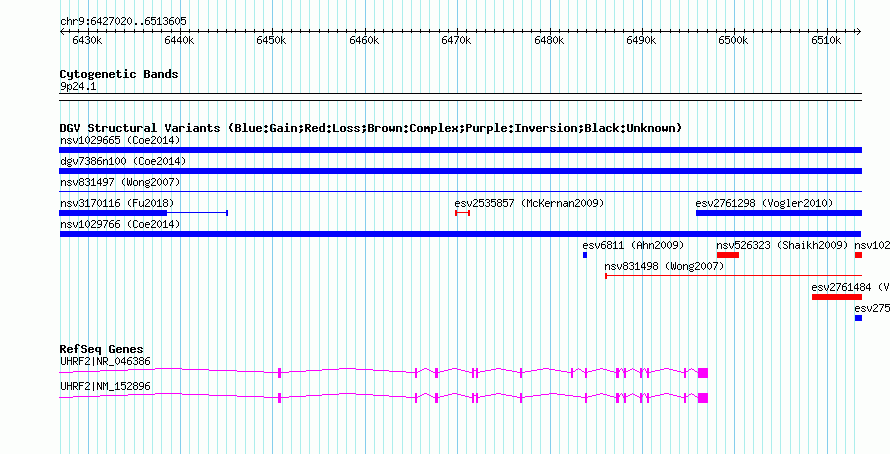Select the small red esv2535857 loss marker
890x454 pixels.
[x=463, y=213]
